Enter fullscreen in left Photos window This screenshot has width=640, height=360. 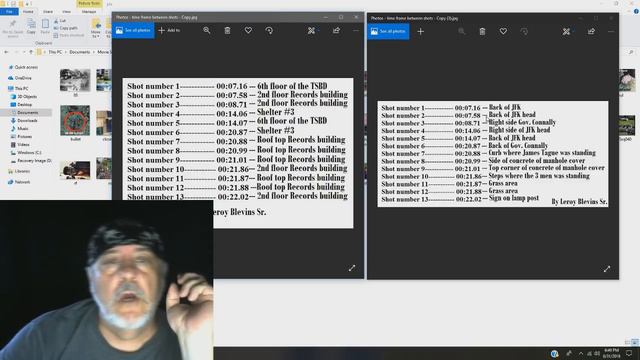352,268
